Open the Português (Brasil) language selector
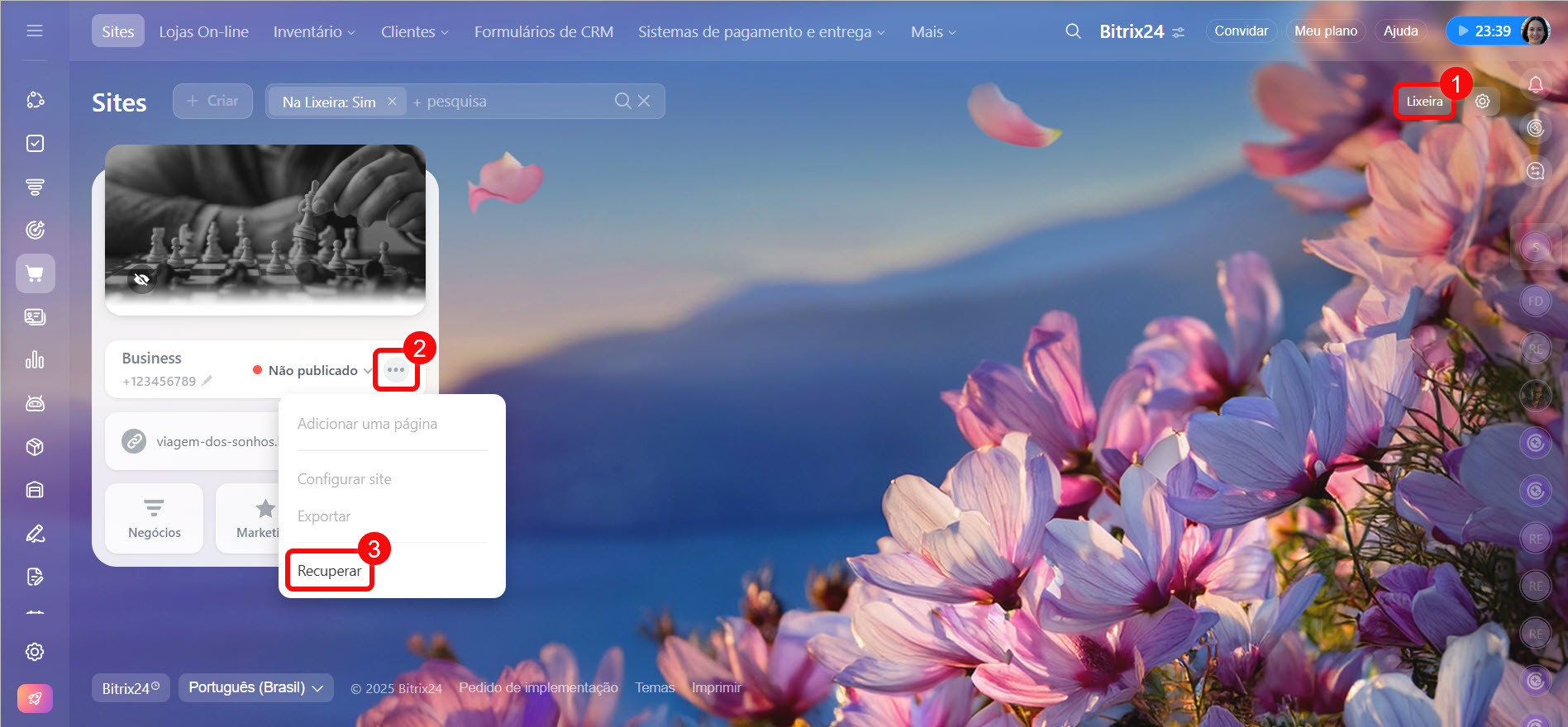This screenshot has height=727, width=1568. [x=255, y=687]
